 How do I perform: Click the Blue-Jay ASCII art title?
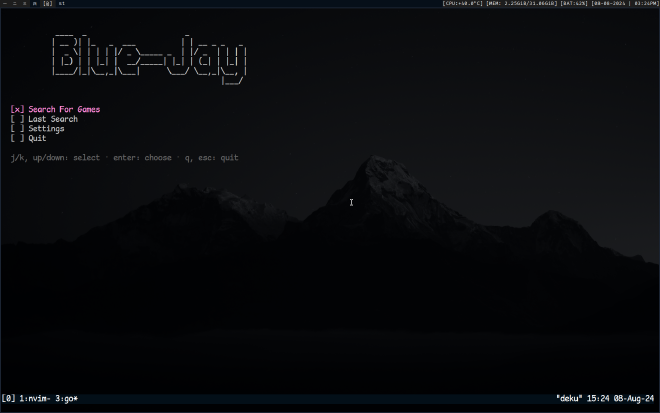(149, 59)
